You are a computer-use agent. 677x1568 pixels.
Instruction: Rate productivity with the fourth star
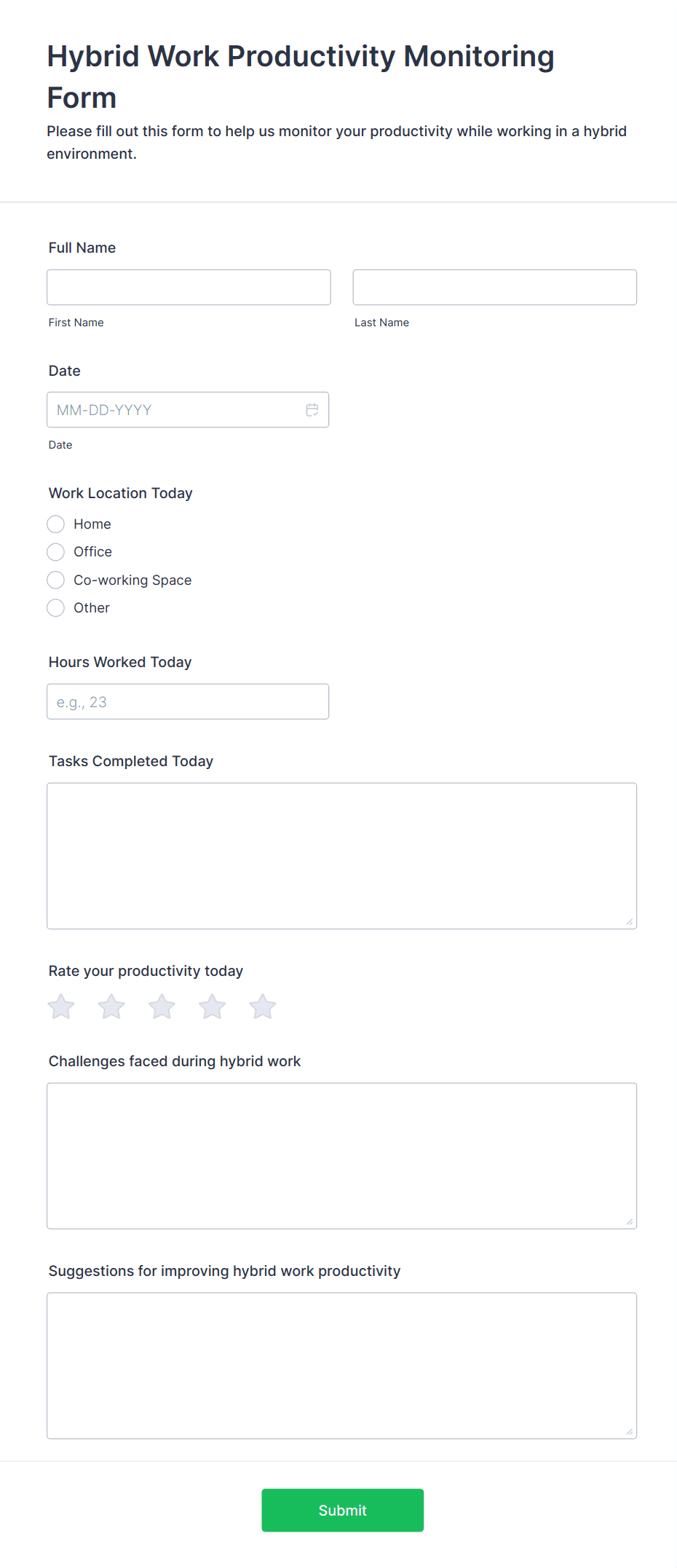tap(213, 1006)
